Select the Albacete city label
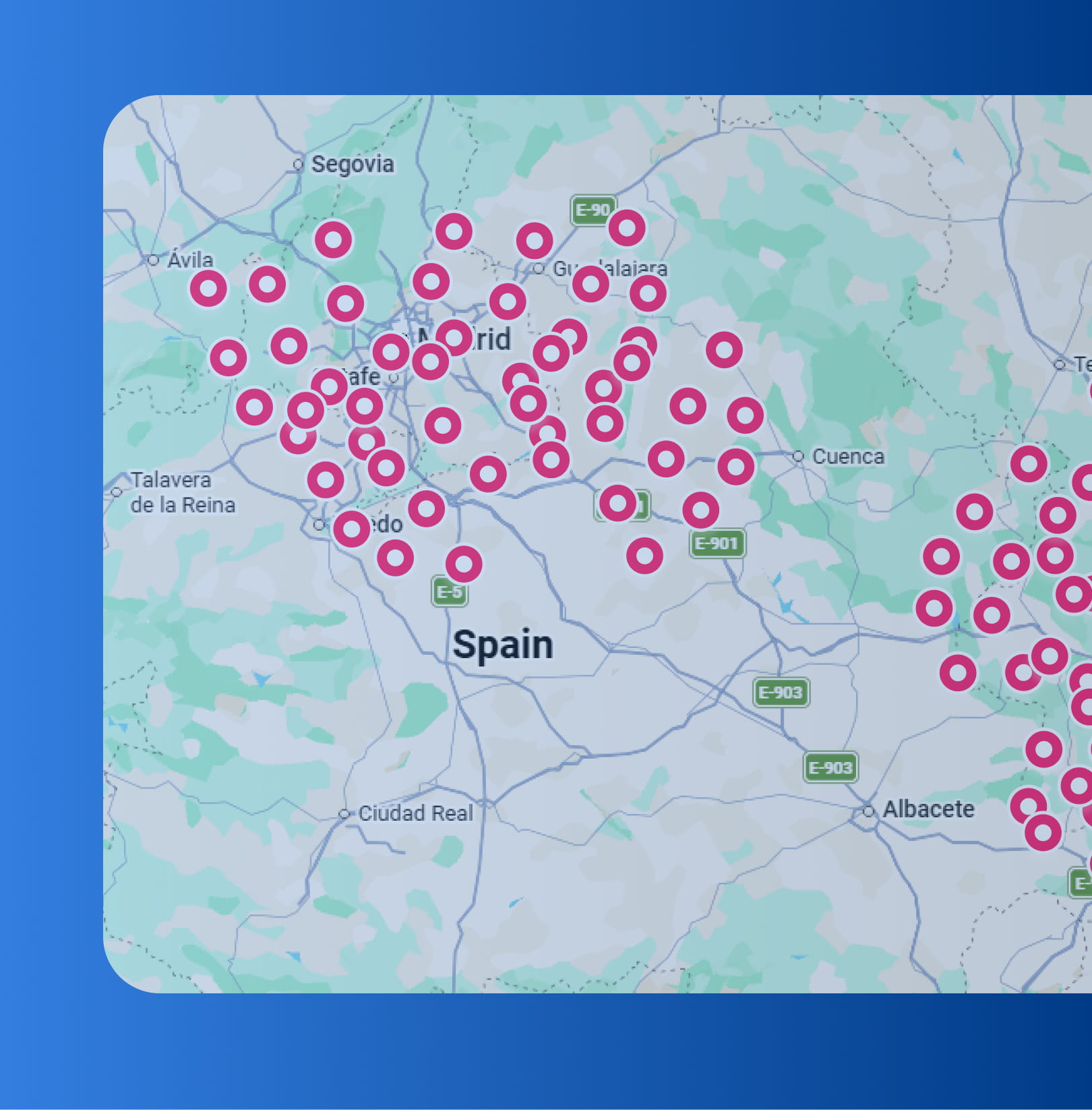The height and width of the screenshot is (1110, 1092). tap(929, 809)
